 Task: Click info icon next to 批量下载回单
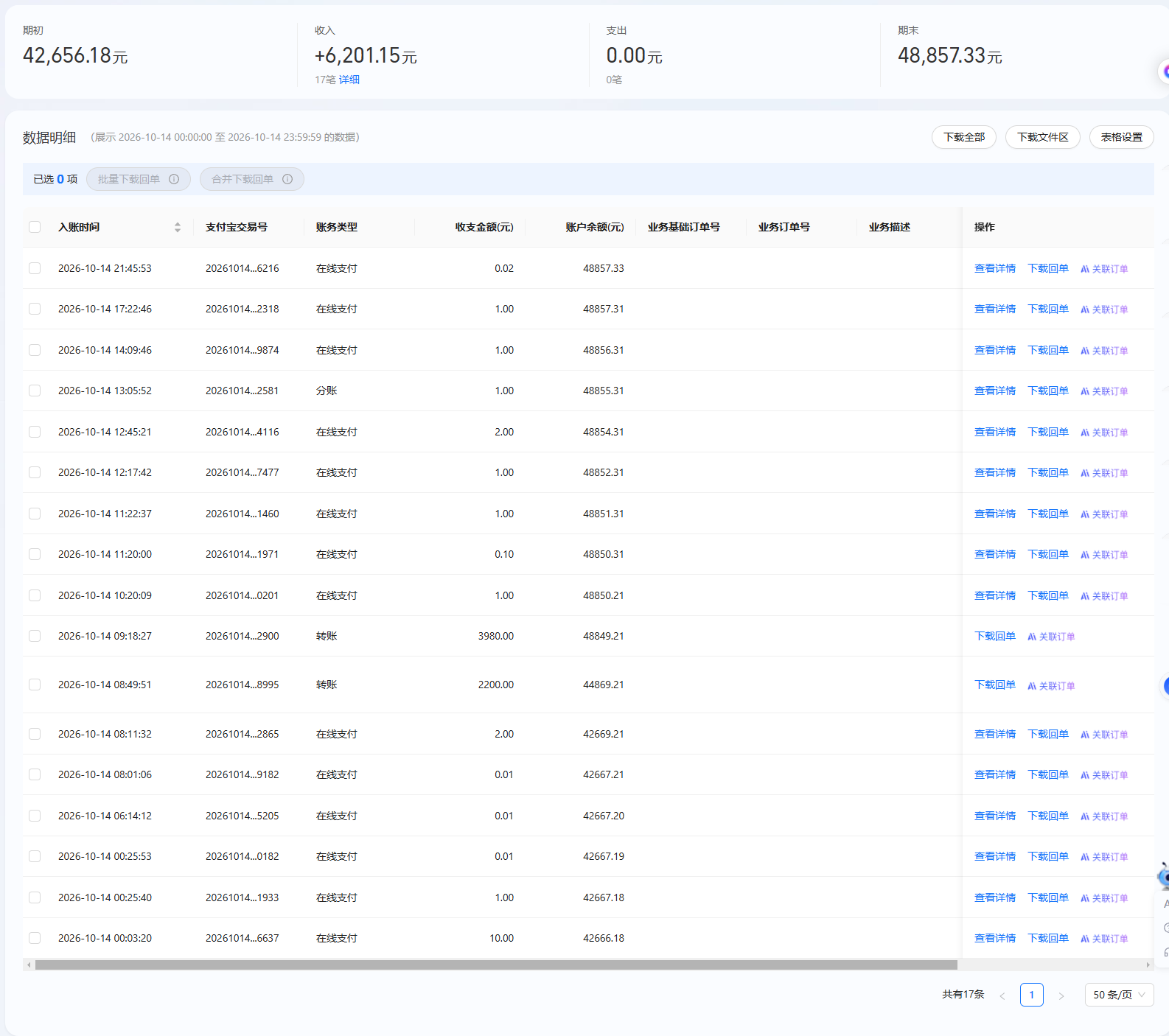coord(174,179)
